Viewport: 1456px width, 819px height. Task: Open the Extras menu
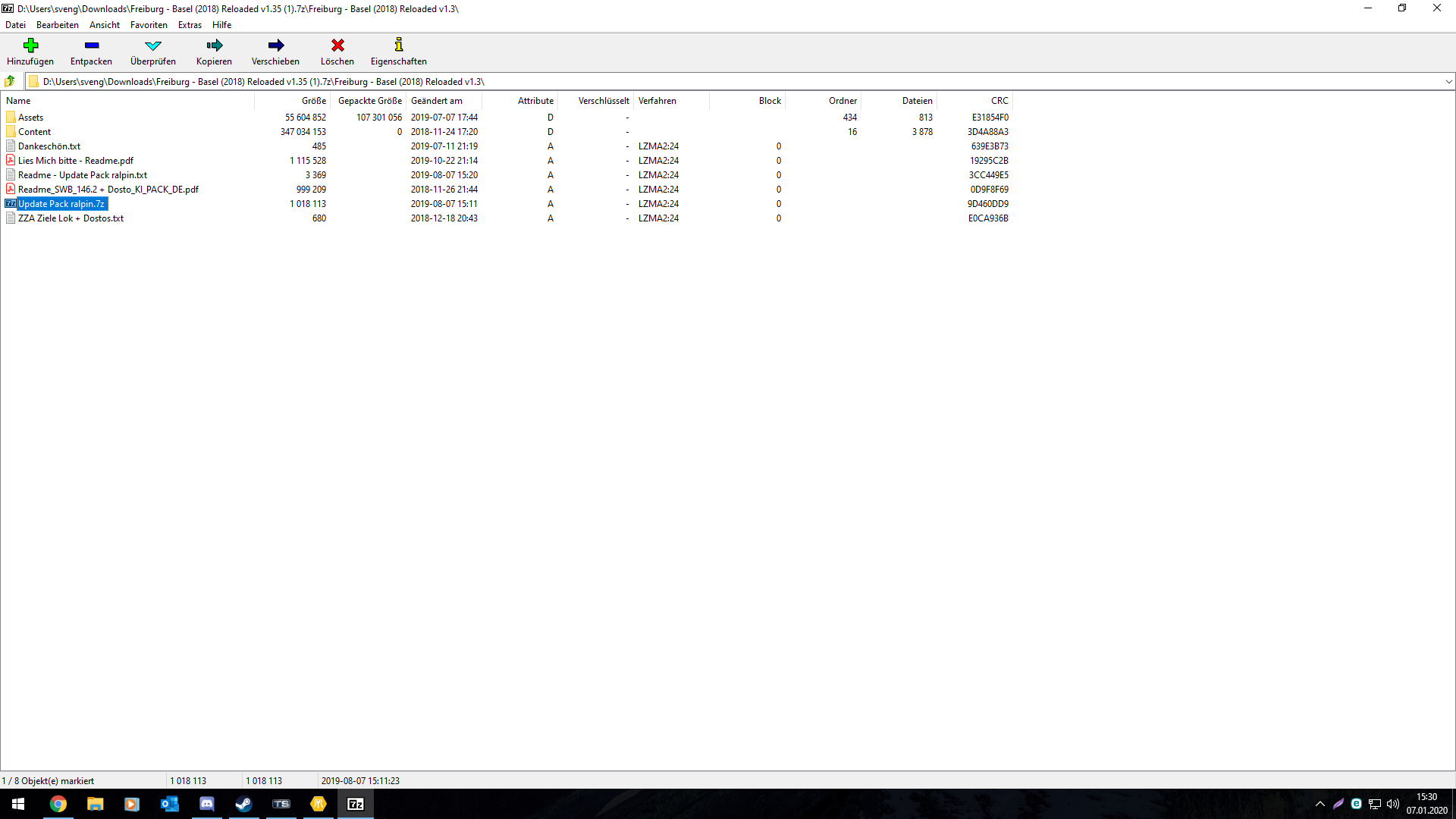coord(190,25)
